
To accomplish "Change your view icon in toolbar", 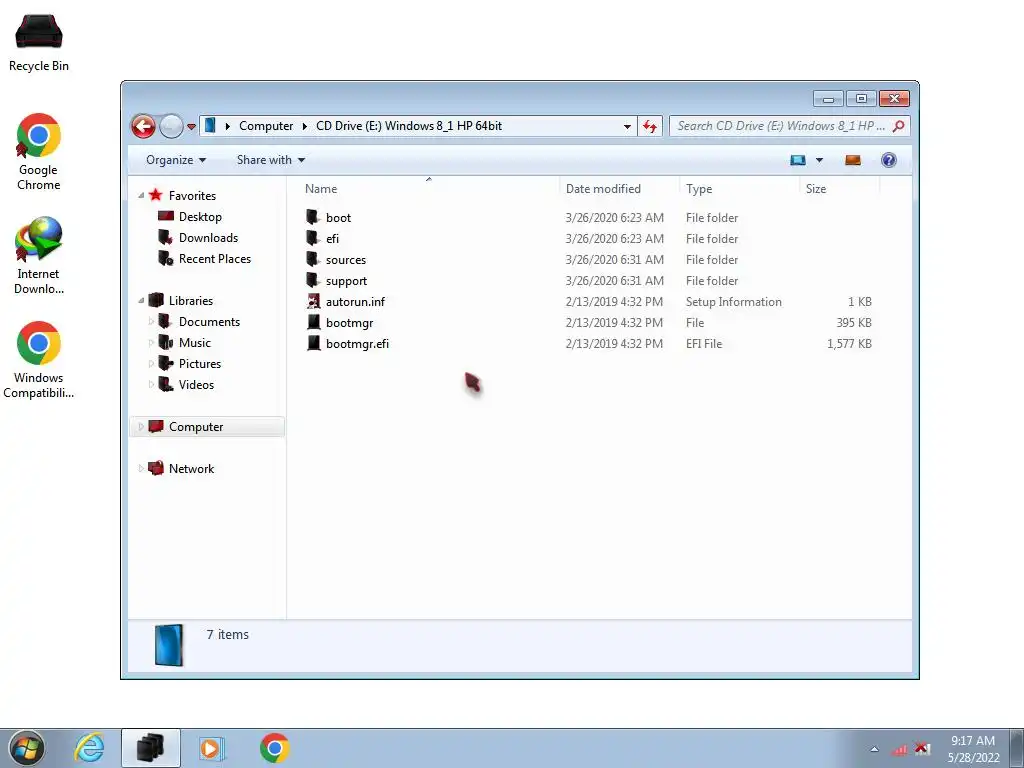I will pos(797,160).
